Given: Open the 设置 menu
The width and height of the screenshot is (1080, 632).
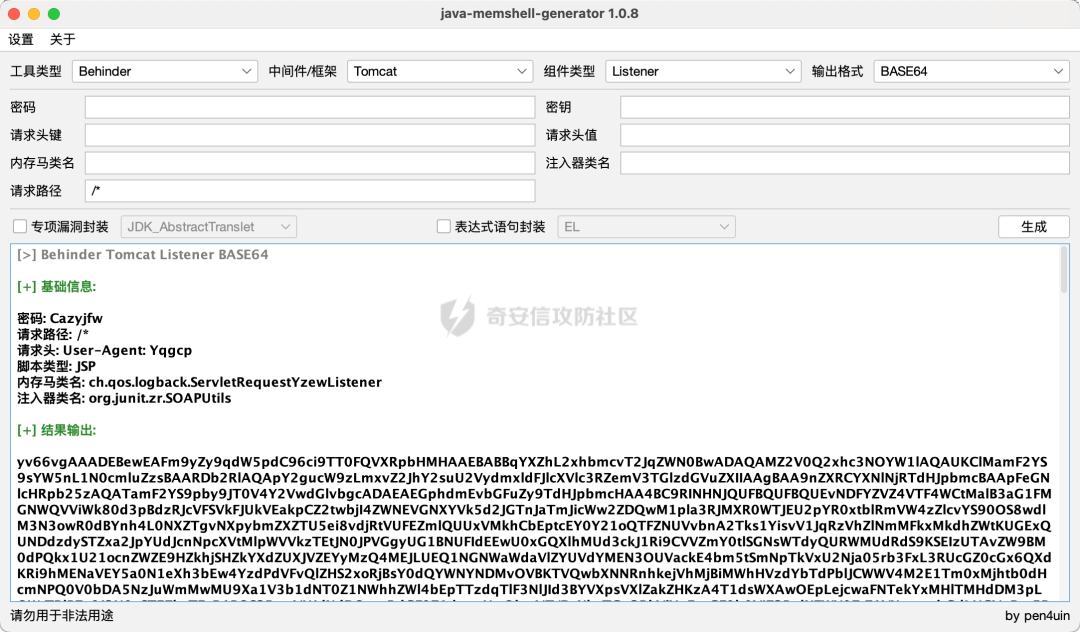Looking at the screenshot, I should pyautogui.click(x=21, y=39).
